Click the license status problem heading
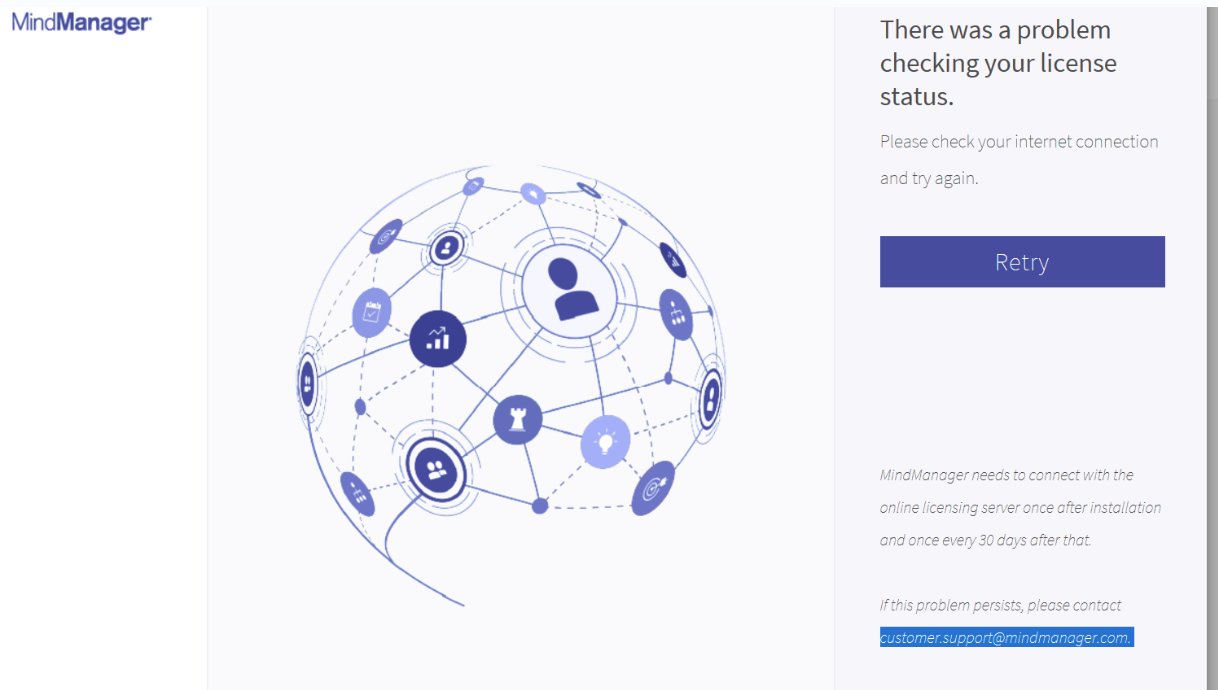Viewport: 1218px width, 690px height. 998,63
